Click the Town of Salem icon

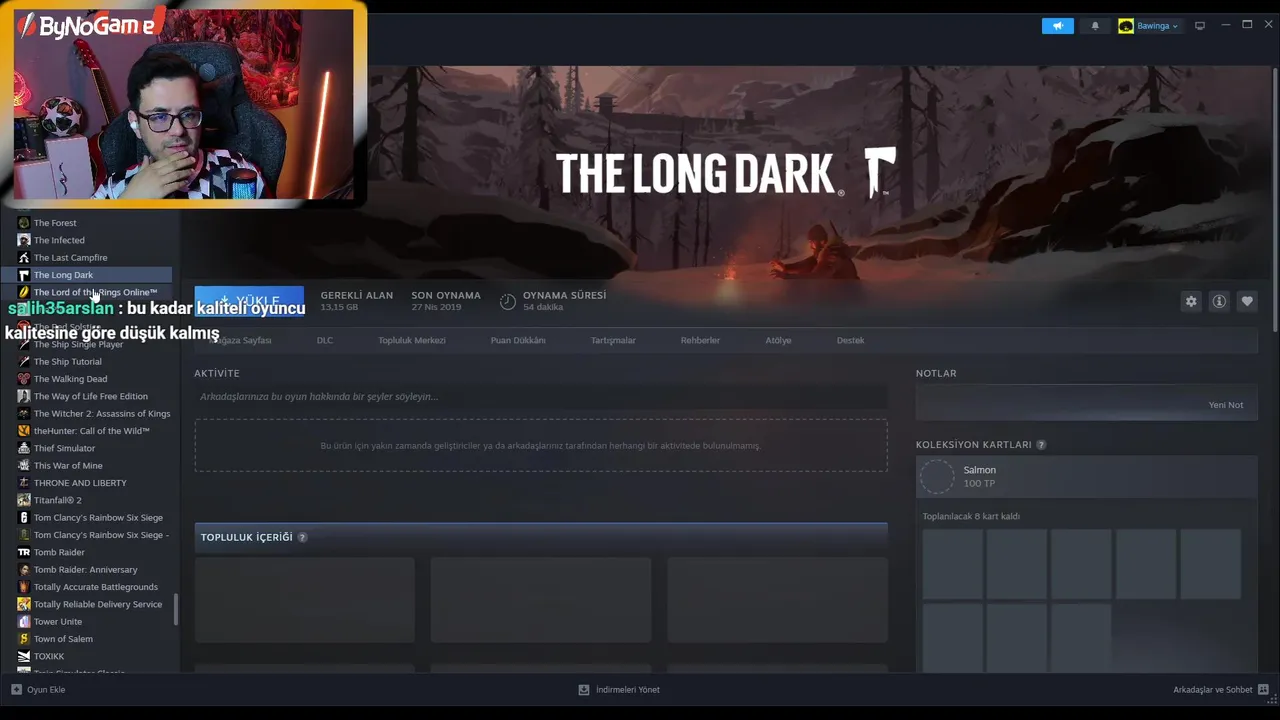(24, 639)
